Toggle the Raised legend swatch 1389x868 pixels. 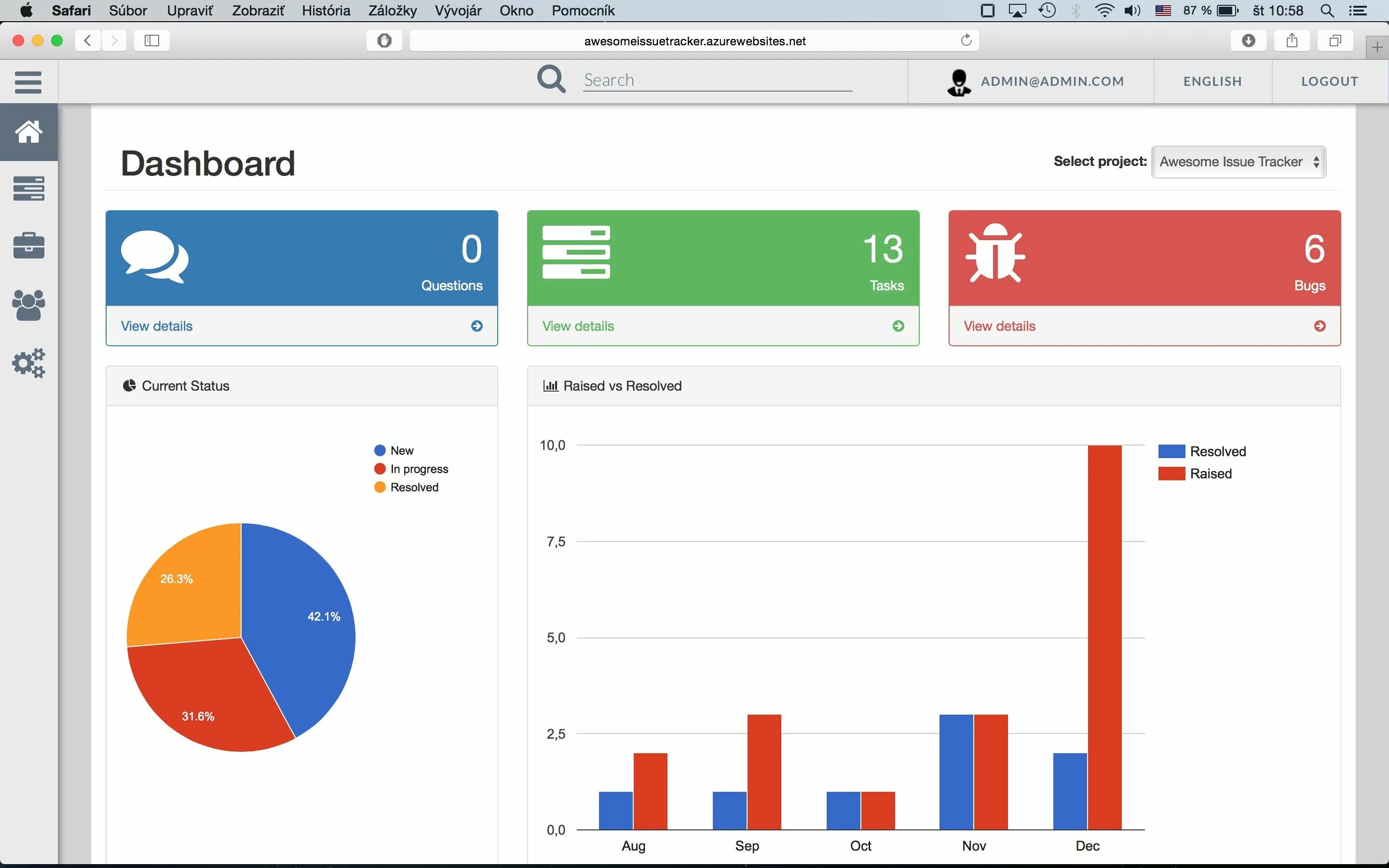(1171, 474)
